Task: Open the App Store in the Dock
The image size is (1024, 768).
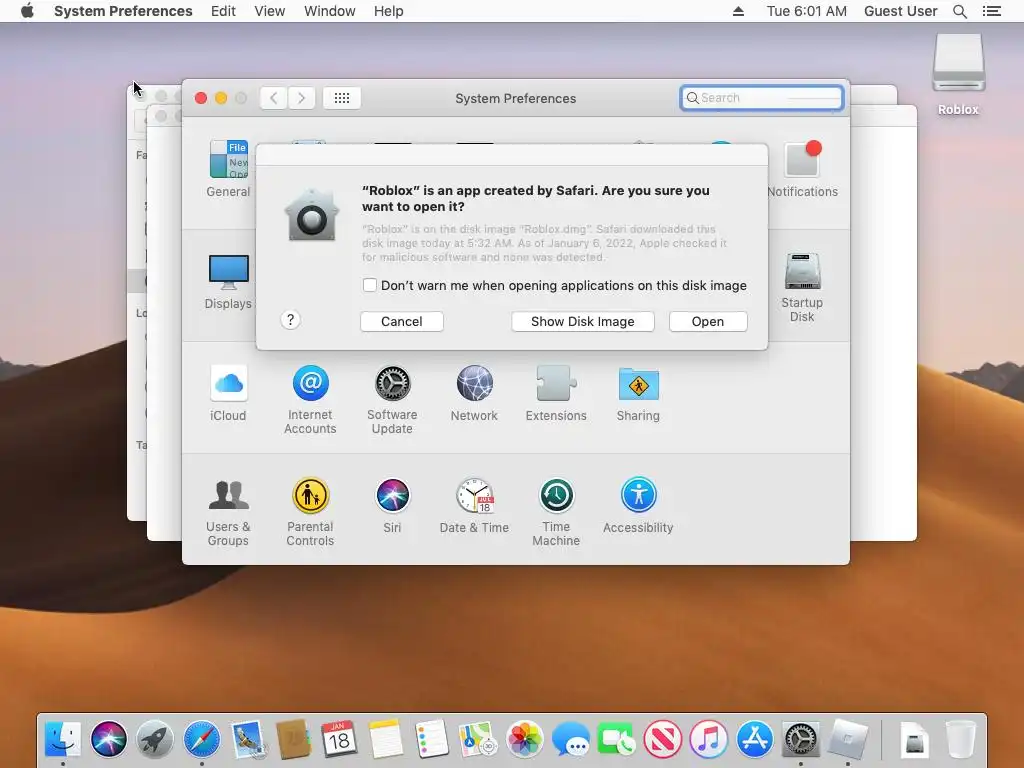Action: pos(755,739)
